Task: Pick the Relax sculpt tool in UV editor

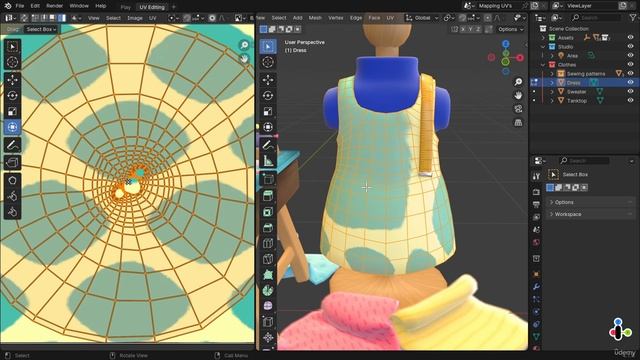Action: tap(12, 196)
